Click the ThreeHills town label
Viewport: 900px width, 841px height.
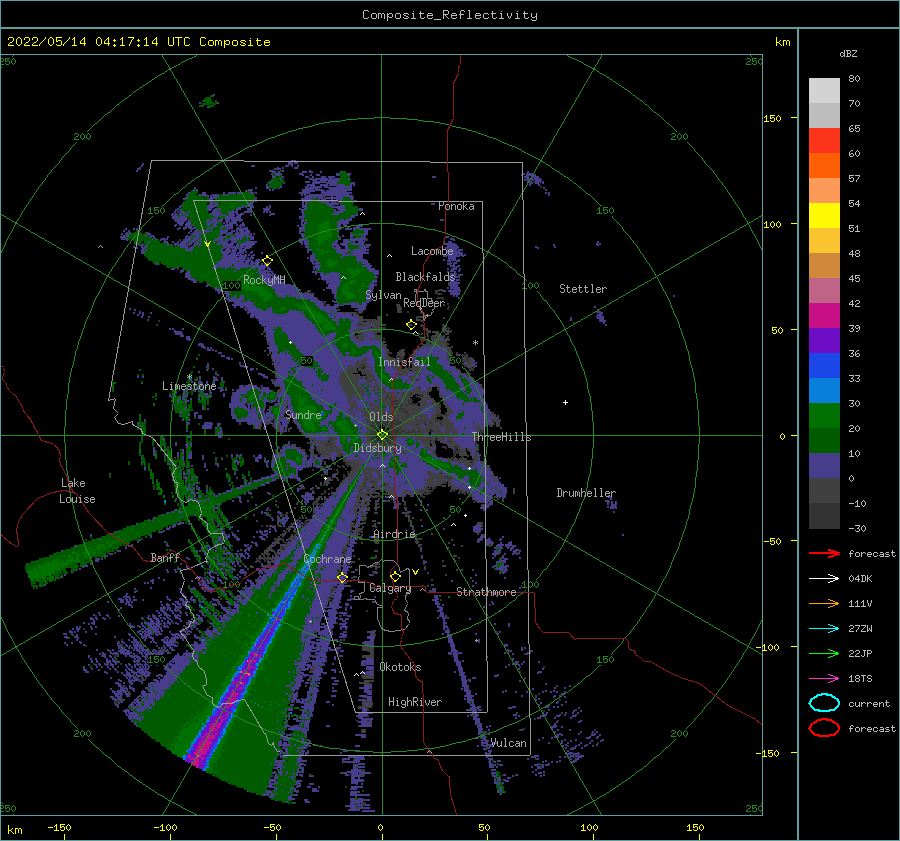point(501,437)
